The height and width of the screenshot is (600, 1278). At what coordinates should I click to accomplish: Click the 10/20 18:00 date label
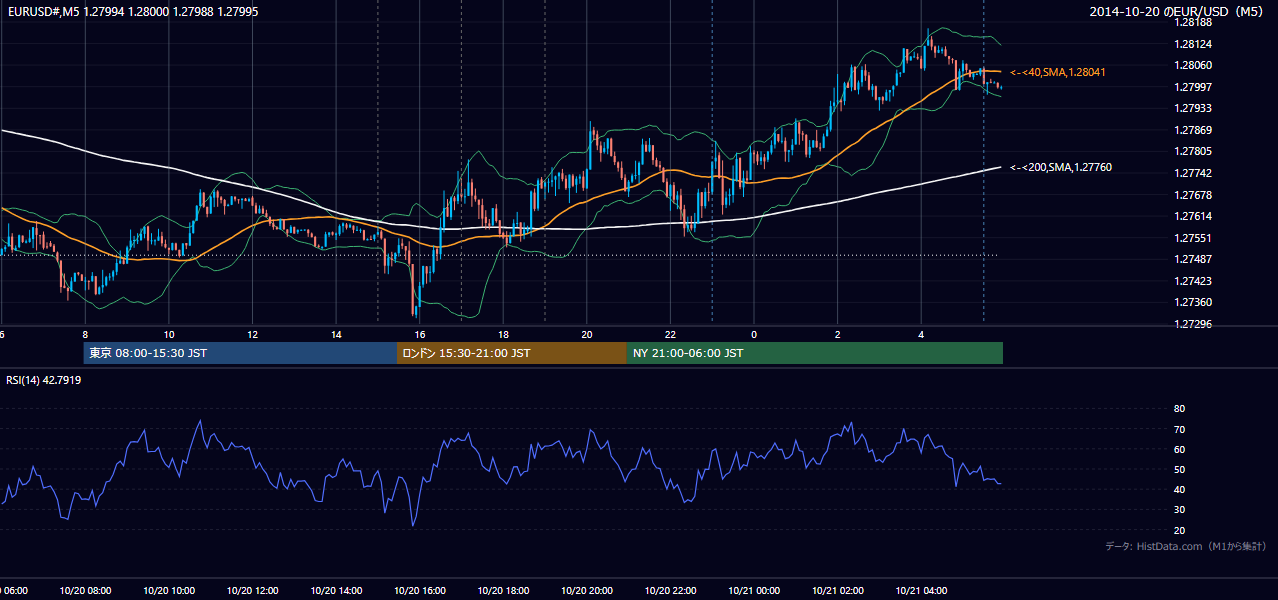503,591
